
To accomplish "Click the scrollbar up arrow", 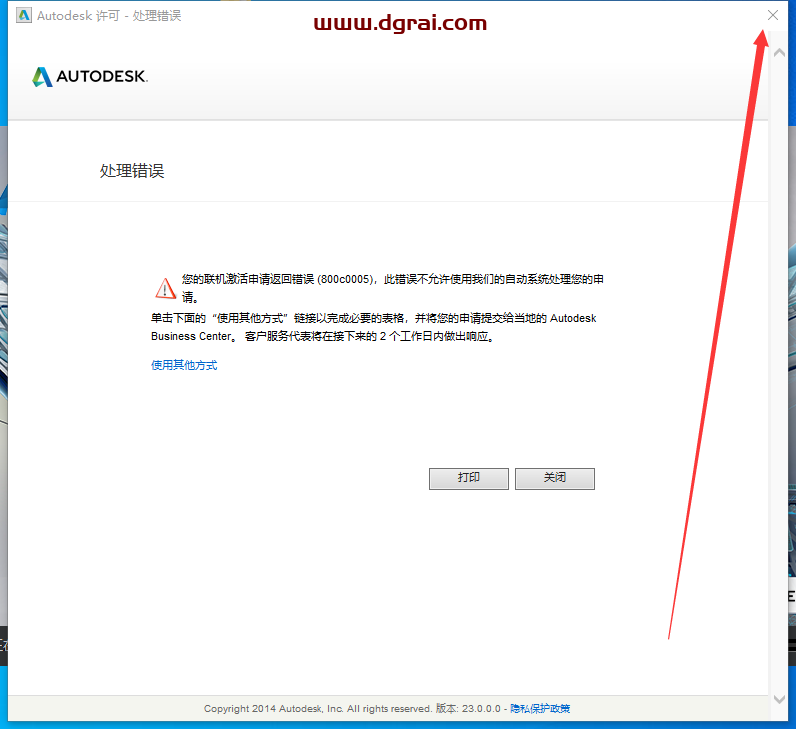I will click(779, 52).
